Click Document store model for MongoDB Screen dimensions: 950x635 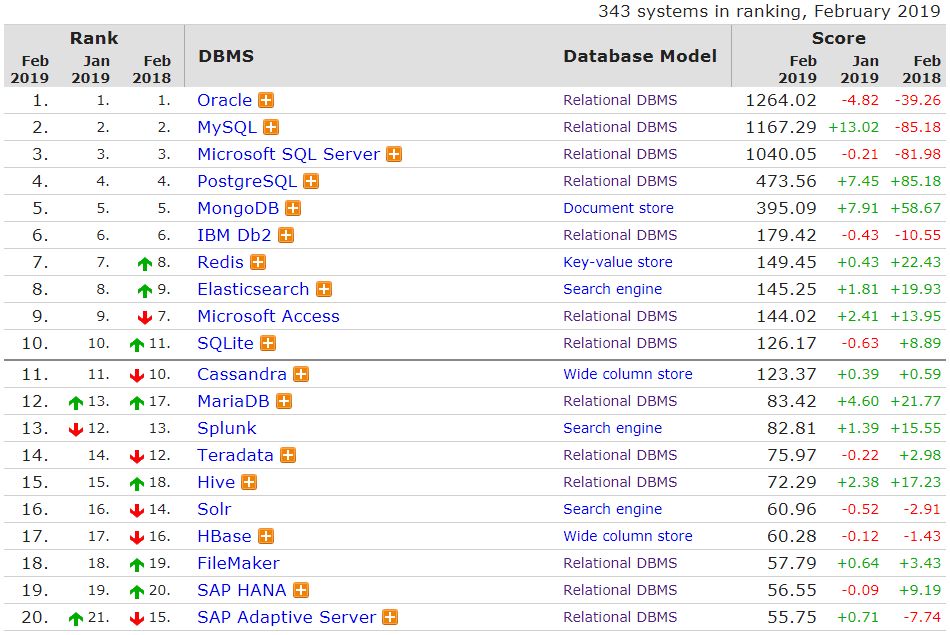click(618, 208)
